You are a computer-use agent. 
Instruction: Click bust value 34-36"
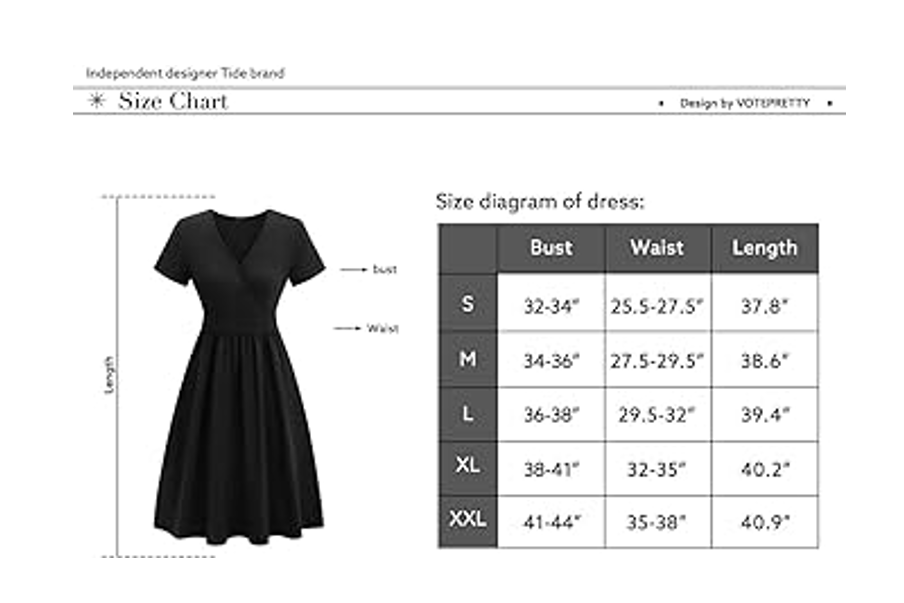click(551, 361)
